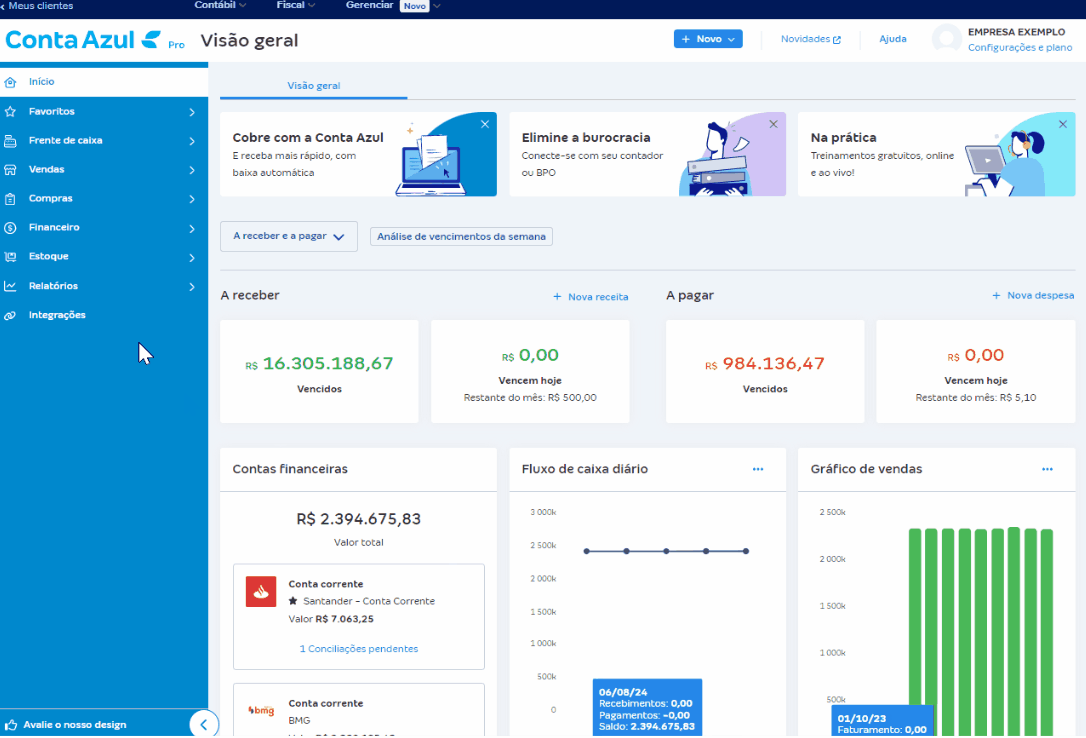This screenshot has height=738, width=1086.
Task: Open 1 Conciliações pendentes link
Action: tap(359, 649)
